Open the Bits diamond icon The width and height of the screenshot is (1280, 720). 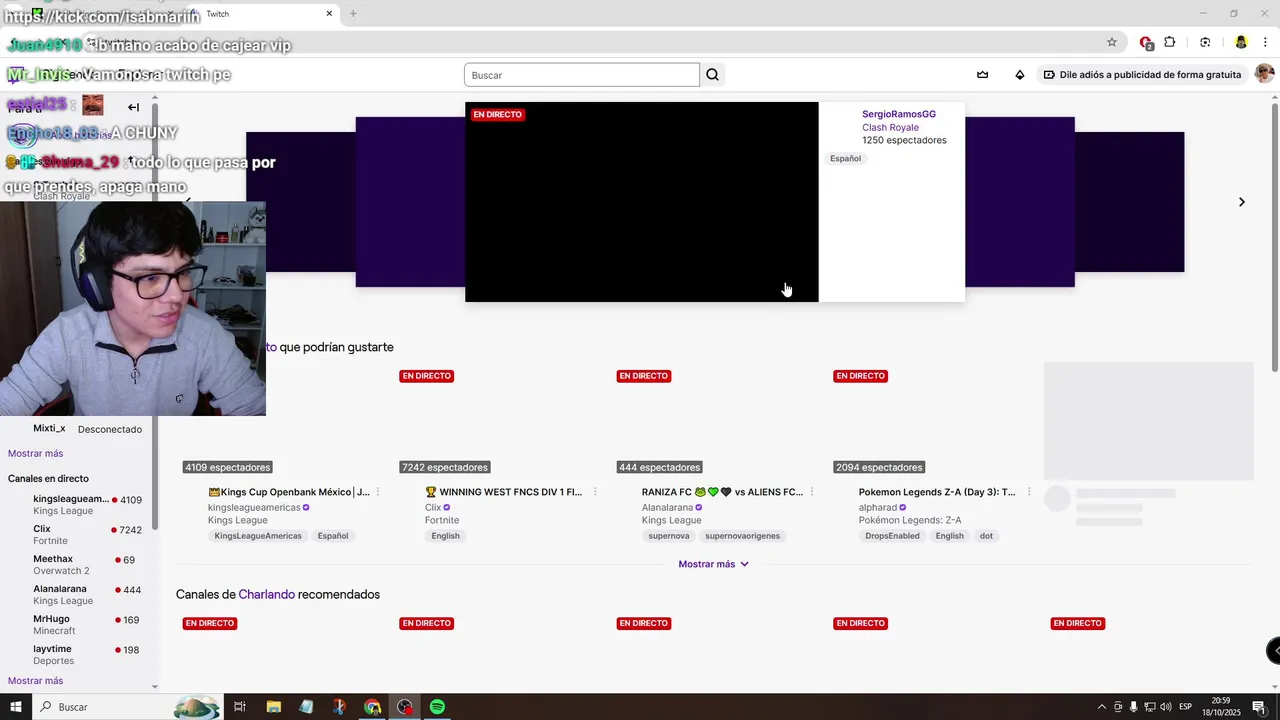(x=1019, y=75)
